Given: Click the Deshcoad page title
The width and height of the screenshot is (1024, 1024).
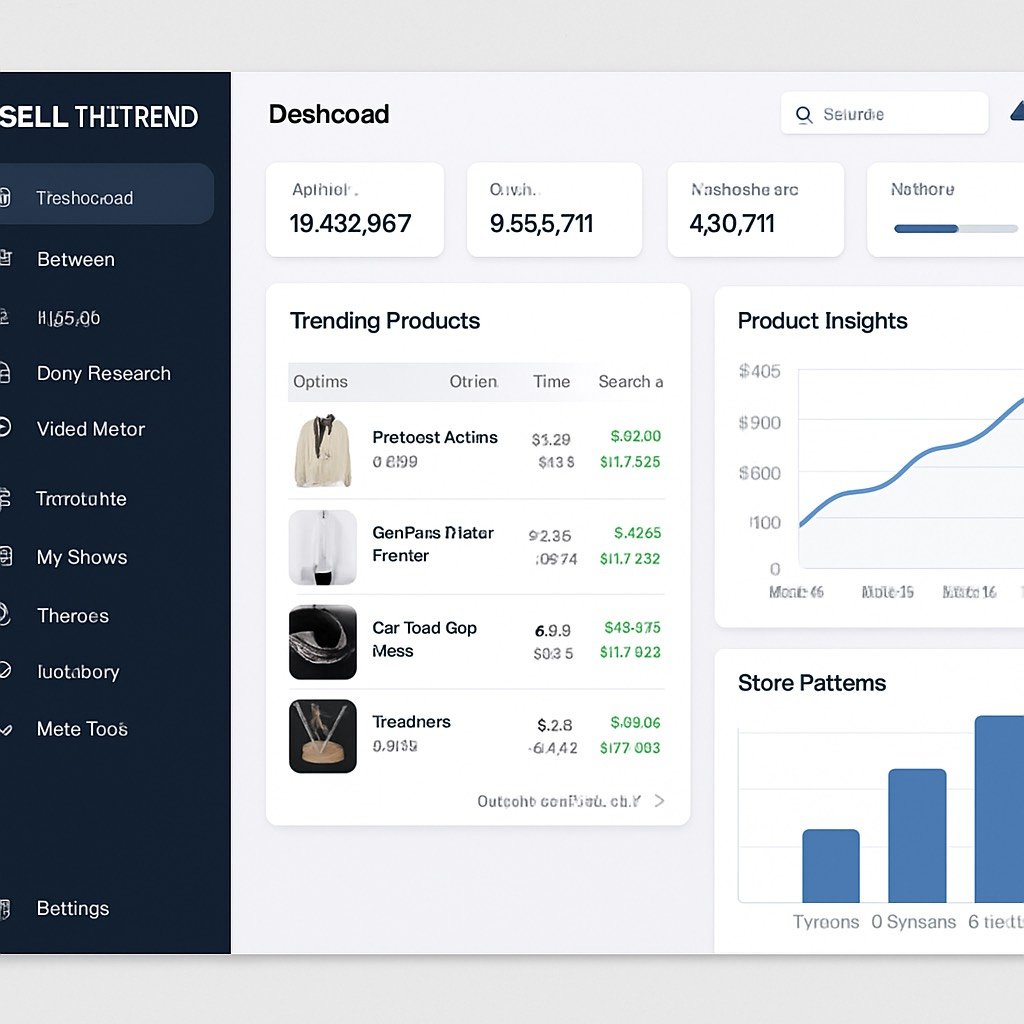Looking at the screenshot, I should point(329,114).
